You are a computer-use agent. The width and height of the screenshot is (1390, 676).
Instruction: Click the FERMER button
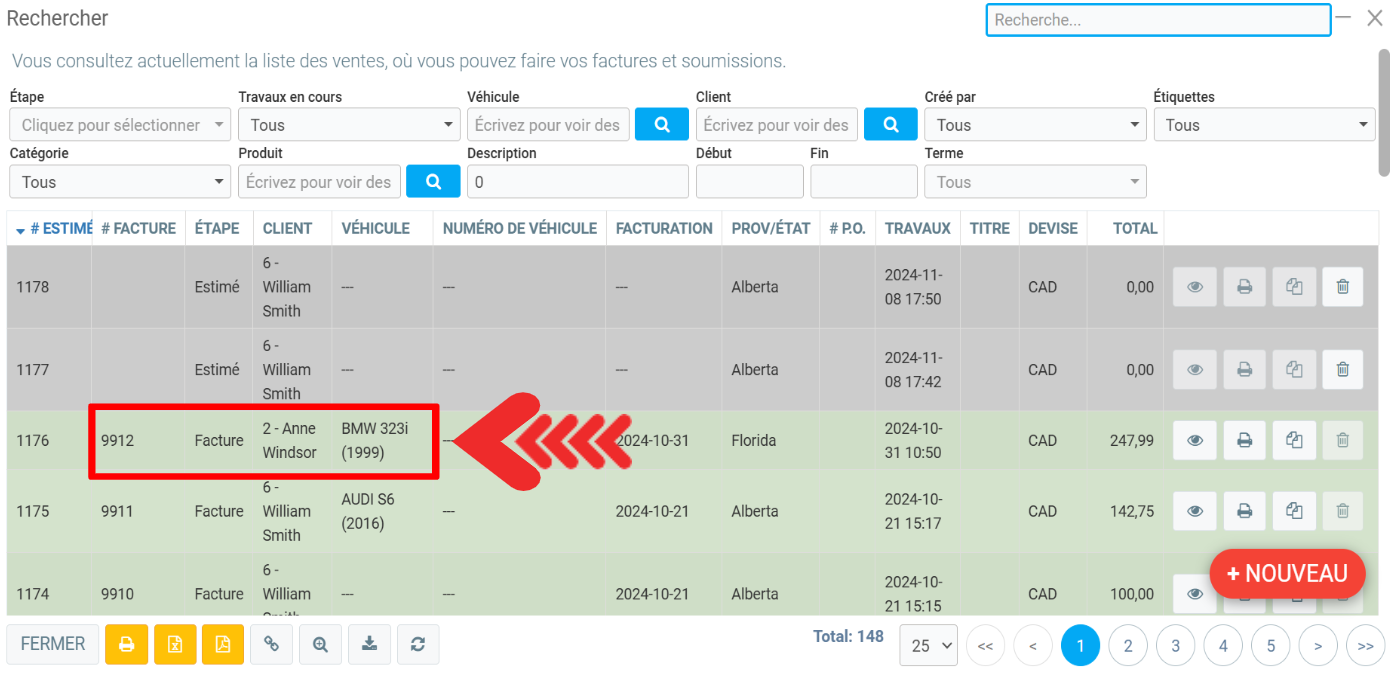pyautogui.click(x=53, y=645)
